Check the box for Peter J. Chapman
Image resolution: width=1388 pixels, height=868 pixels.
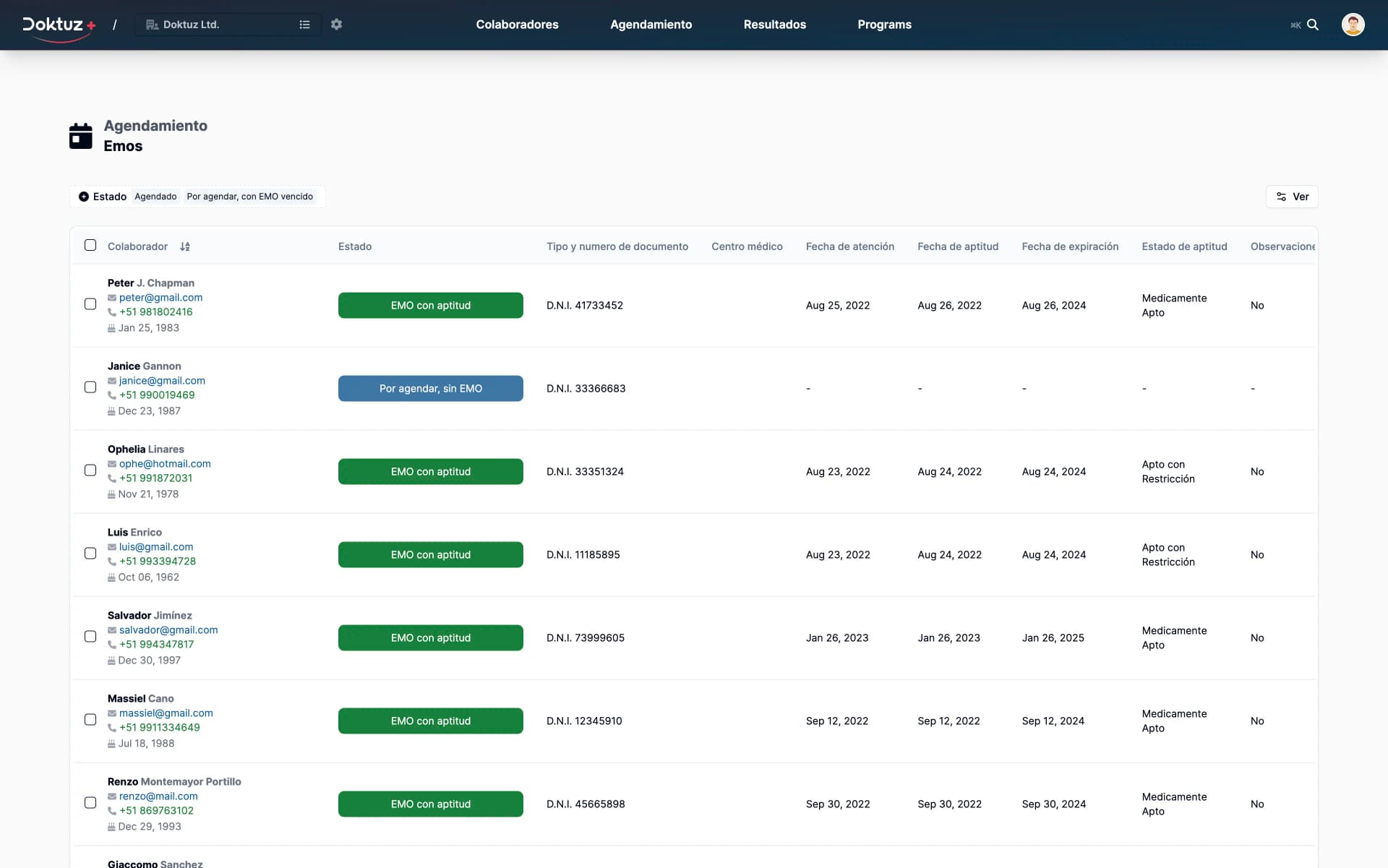click(x=90, y=304)
